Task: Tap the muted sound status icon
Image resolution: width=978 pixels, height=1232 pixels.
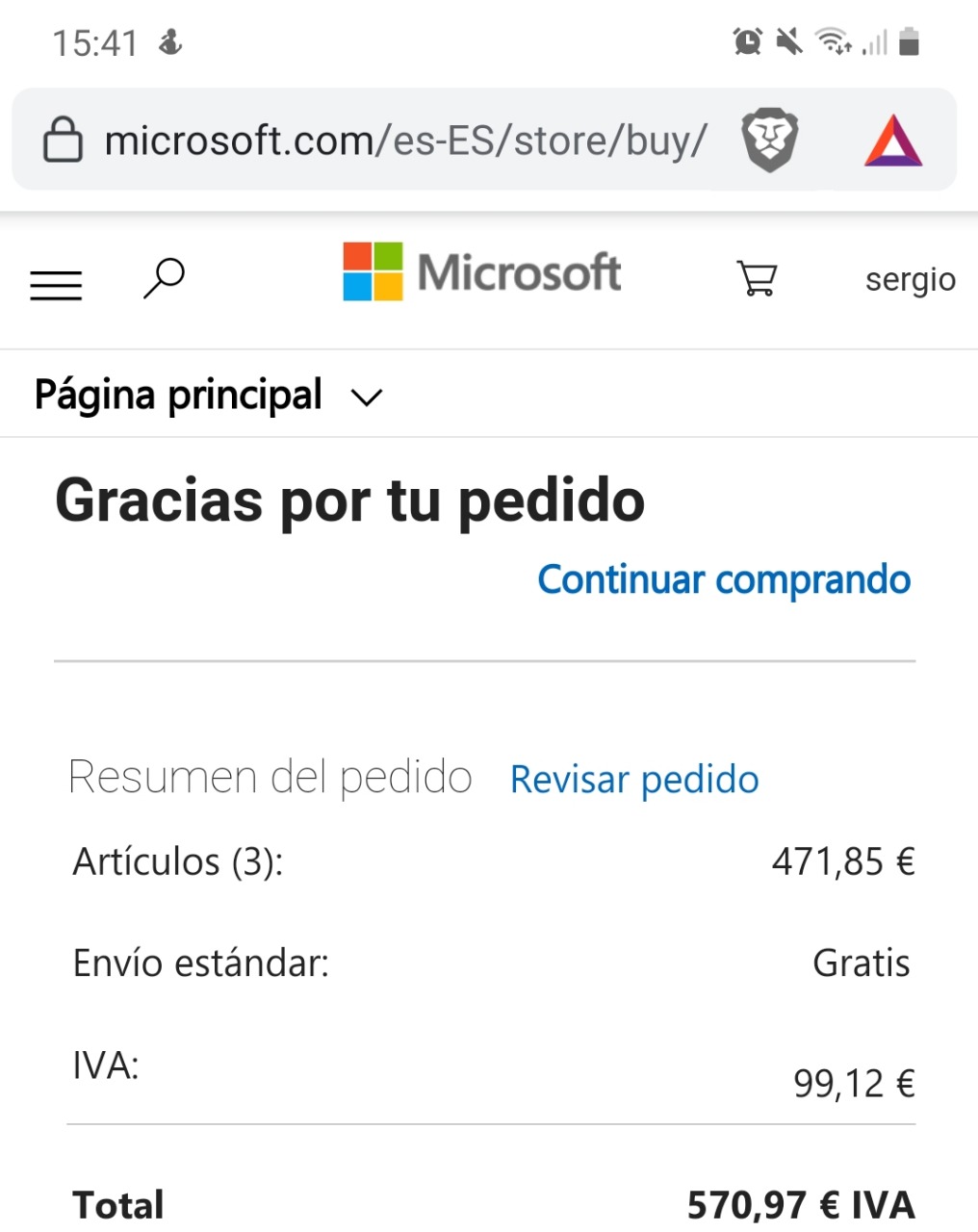Action: [789, 41]
